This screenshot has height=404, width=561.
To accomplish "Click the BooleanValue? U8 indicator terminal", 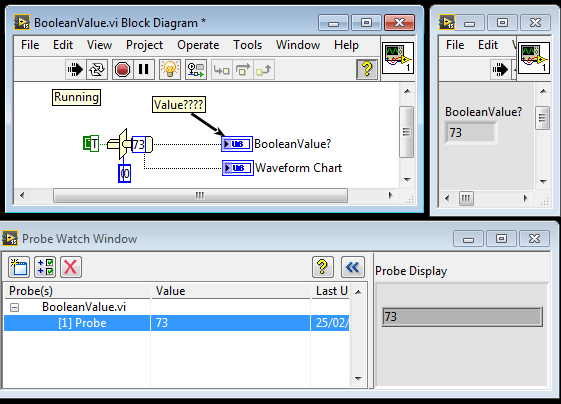I will pyautogui.click(x=237, y=144).
